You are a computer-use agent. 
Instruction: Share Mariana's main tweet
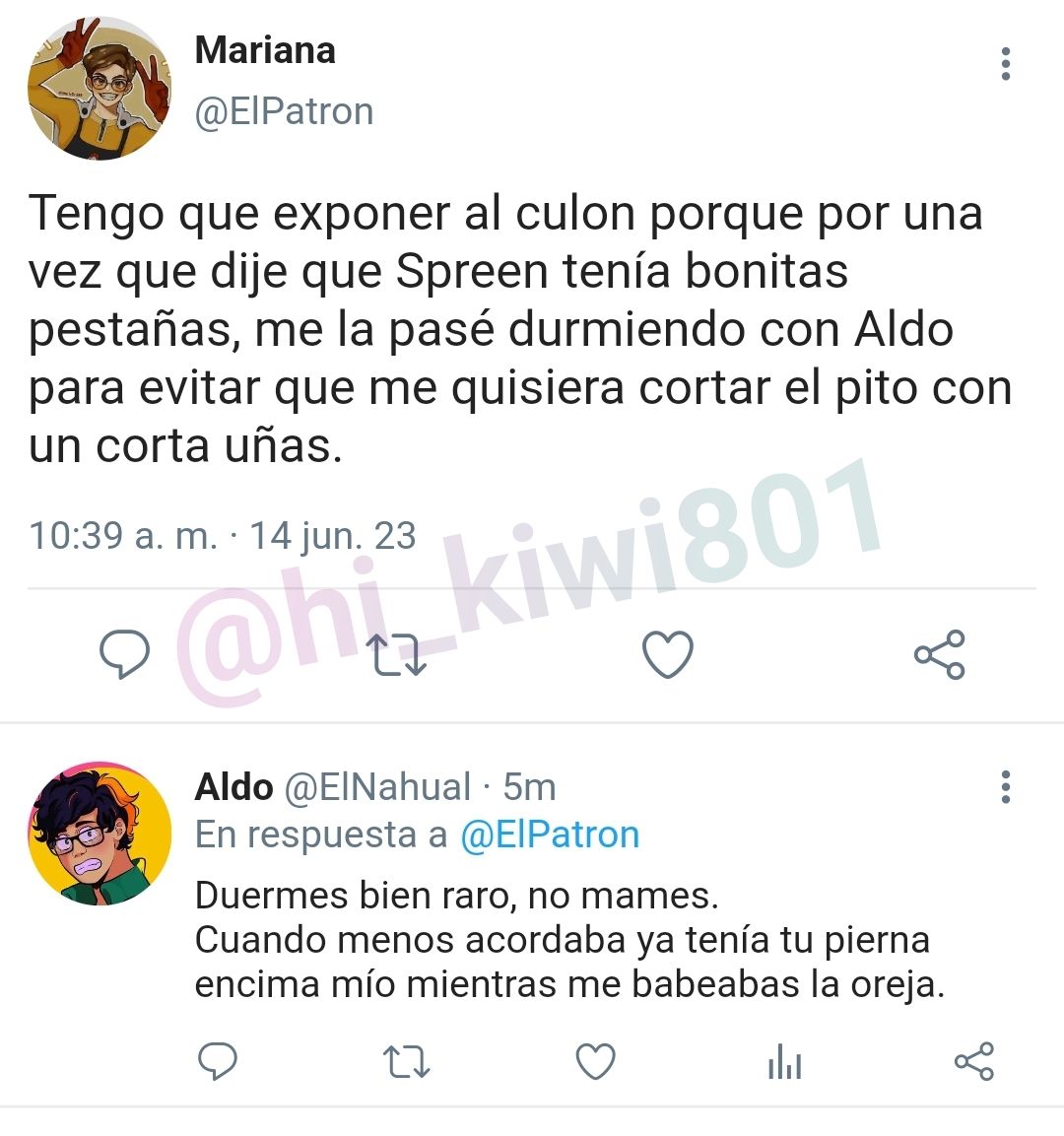tap(940, 654)
